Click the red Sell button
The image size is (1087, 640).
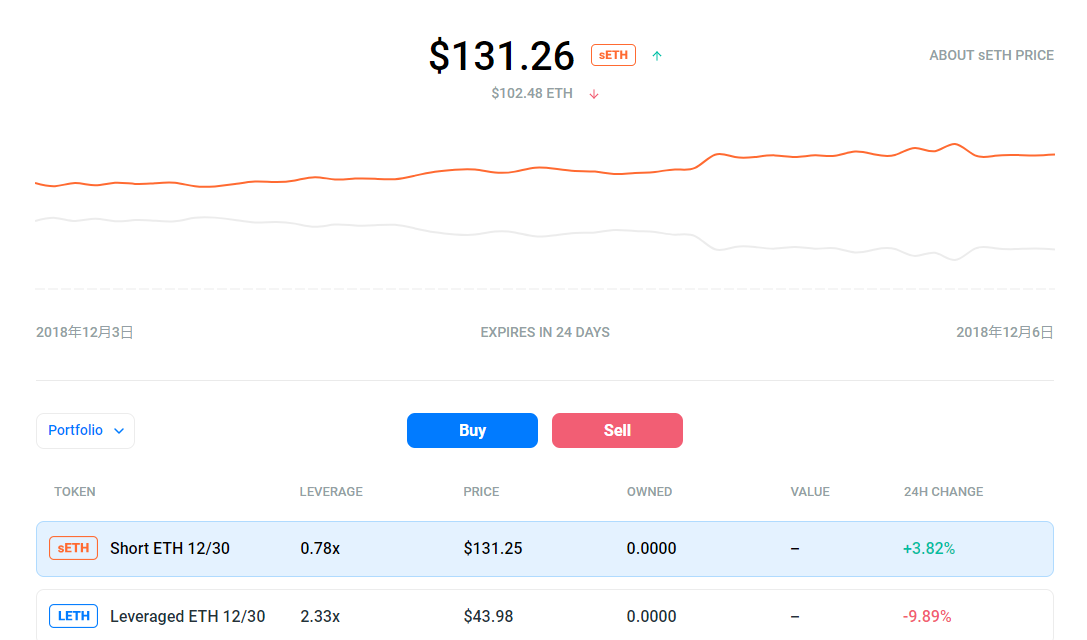point(617,431)
